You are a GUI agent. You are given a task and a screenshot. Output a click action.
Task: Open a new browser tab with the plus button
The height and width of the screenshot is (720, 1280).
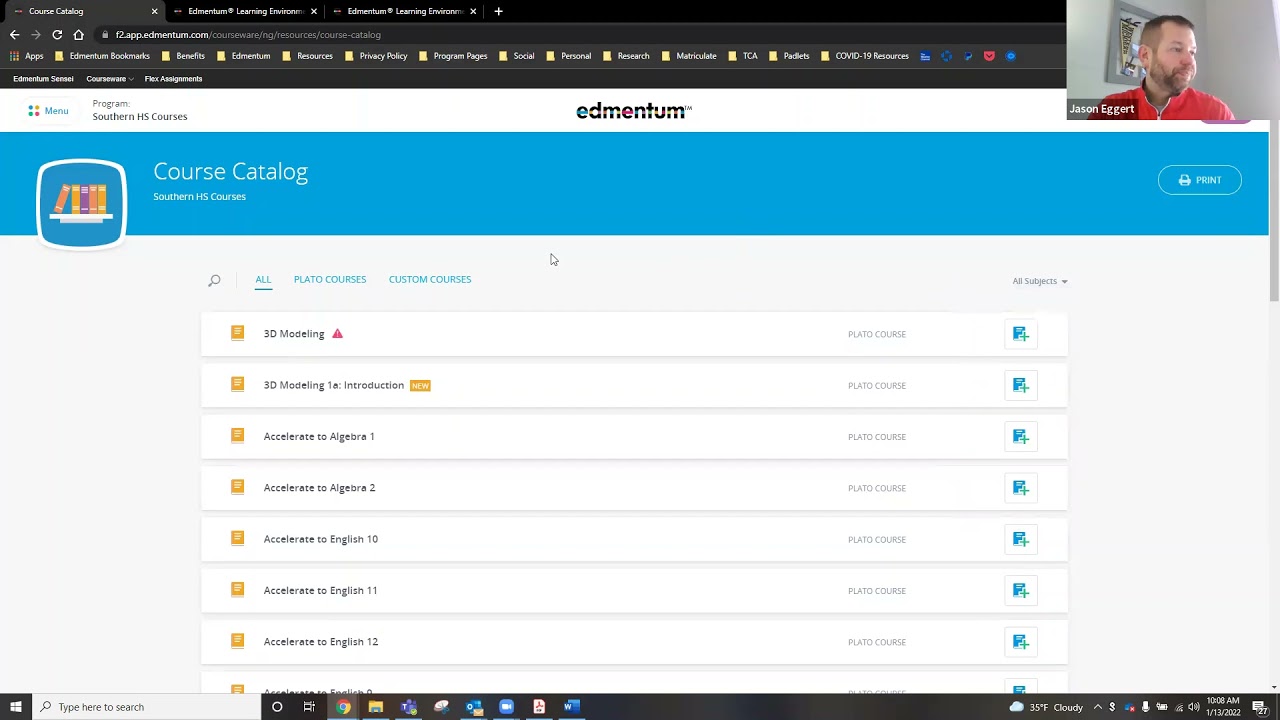tap(498, 11)
